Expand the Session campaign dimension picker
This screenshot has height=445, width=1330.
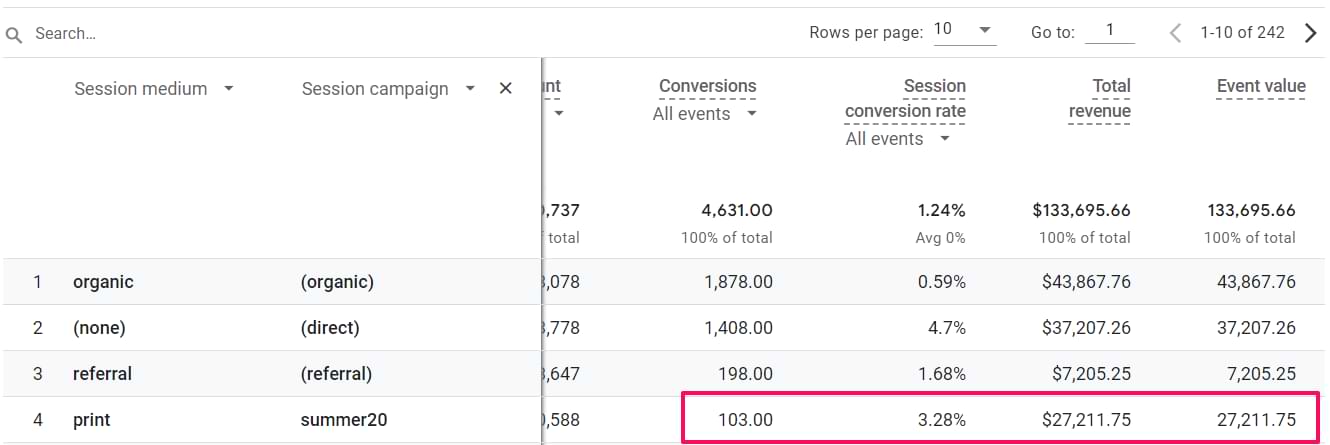[x=470, y=89]
